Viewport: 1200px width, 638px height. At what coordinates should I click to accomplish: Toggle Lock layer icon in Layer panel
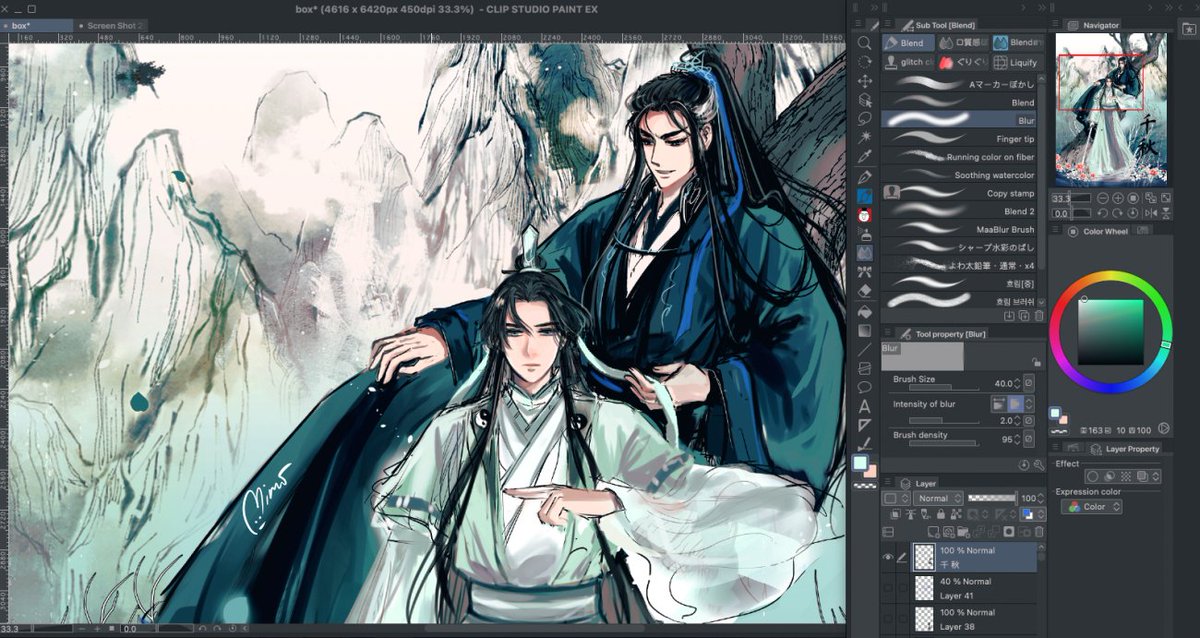coord(941,514)
